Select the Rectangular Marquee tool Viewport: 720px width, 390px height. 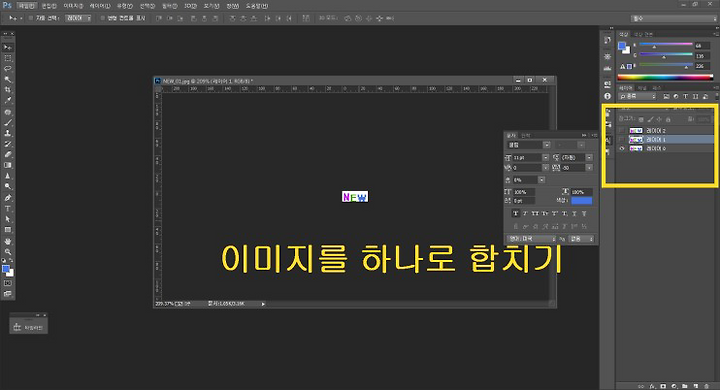coord(8,58)
